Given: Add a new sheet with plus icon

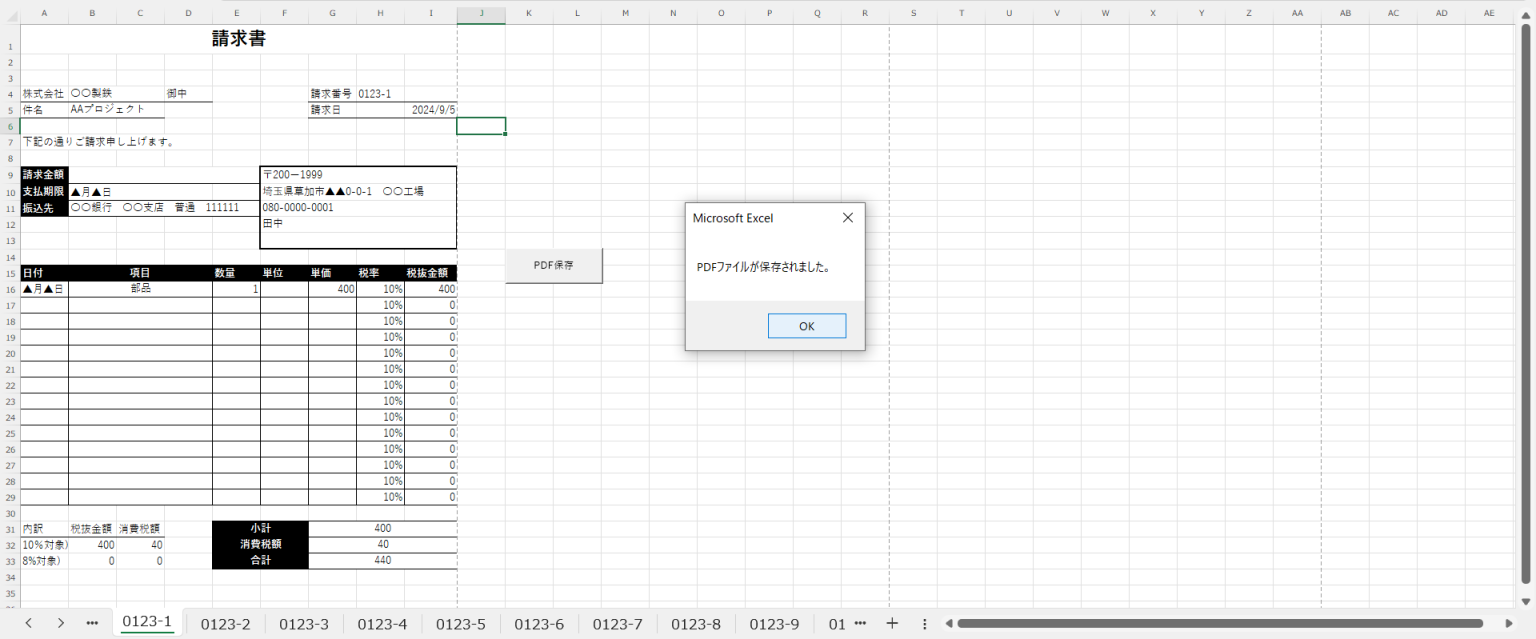Looking at the screenshot, I should [x=892, y=623].
